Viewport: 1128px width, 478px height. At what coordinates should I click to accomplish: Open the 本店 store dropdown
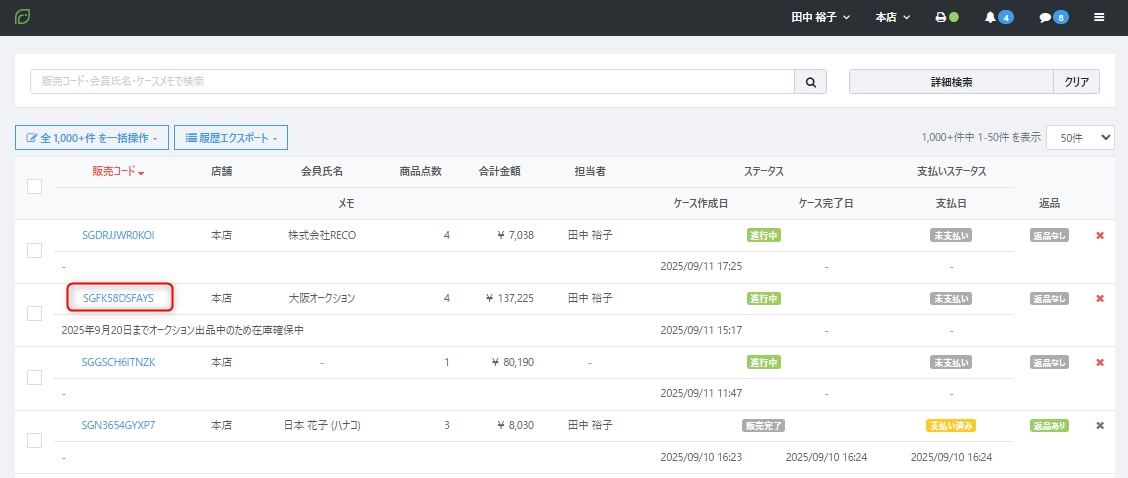click(x=892, y=17)
